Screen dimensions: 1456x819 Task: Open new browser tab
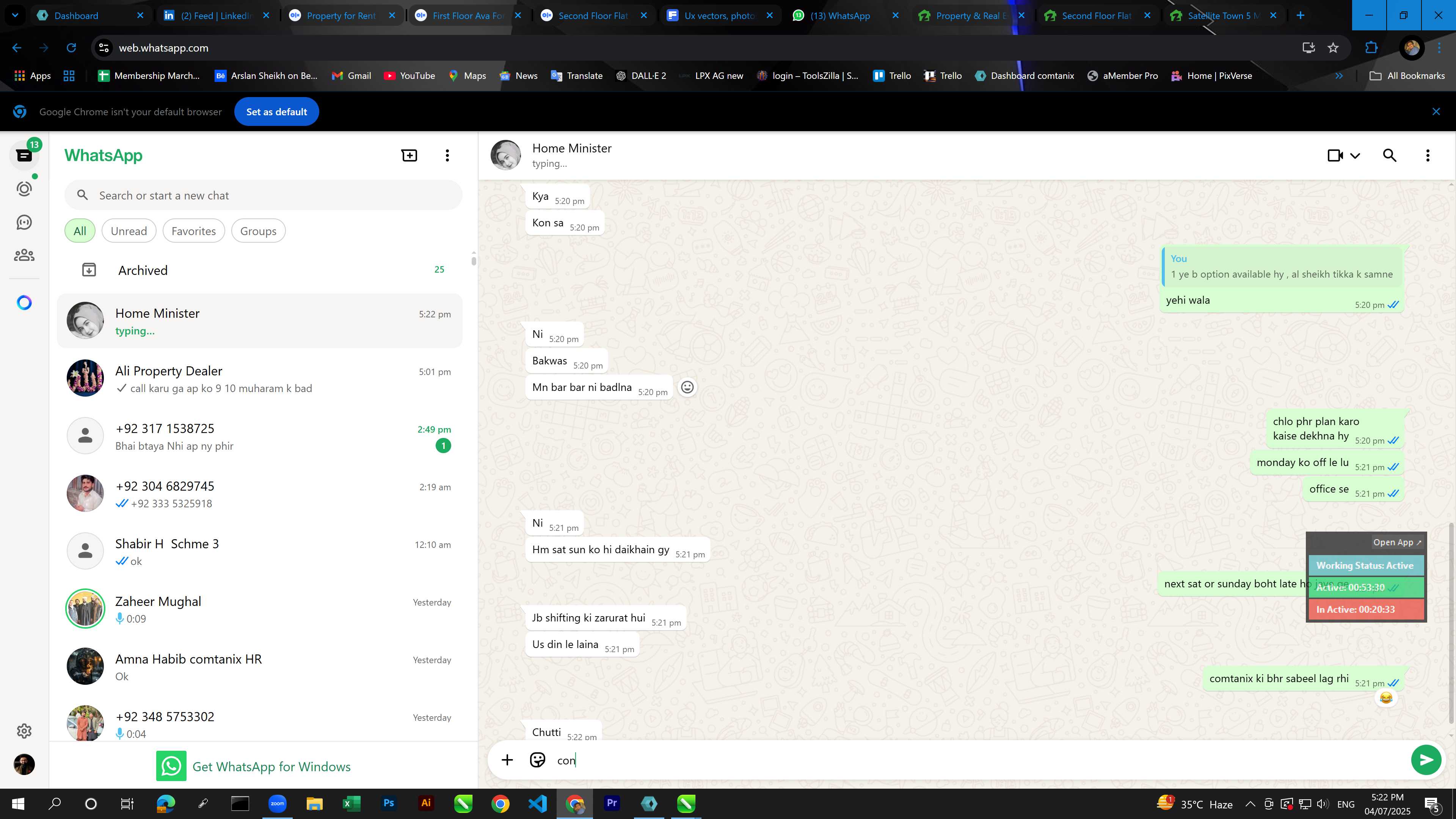point(1300,16)
